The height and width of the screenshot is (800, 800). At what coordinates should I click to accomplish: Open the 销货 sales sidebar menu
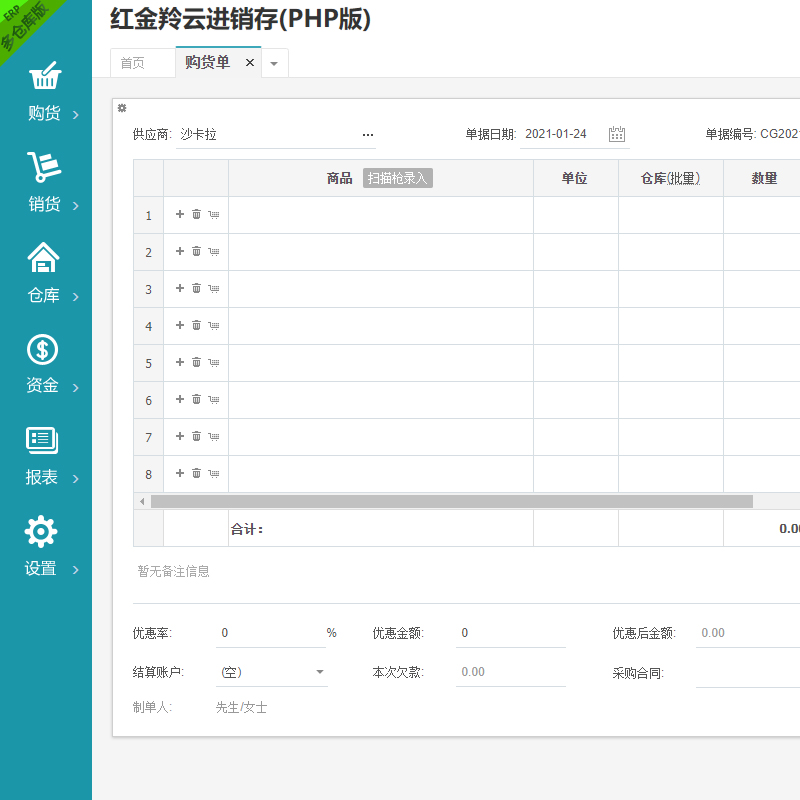click(x=45, y=184)
